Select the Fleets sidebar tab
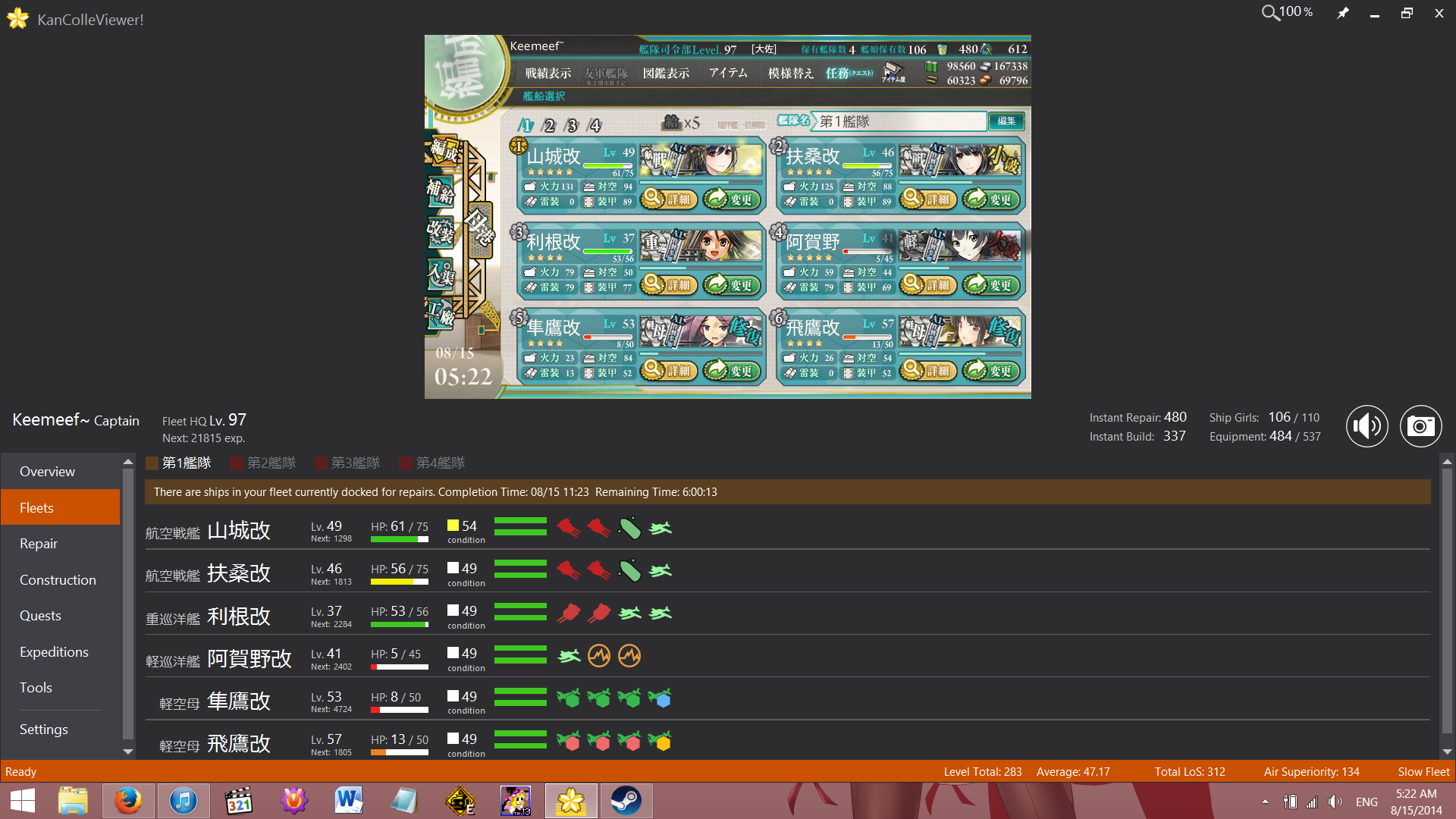Image resolution: width=1456 pixels, height=819 pixels. 61,507
